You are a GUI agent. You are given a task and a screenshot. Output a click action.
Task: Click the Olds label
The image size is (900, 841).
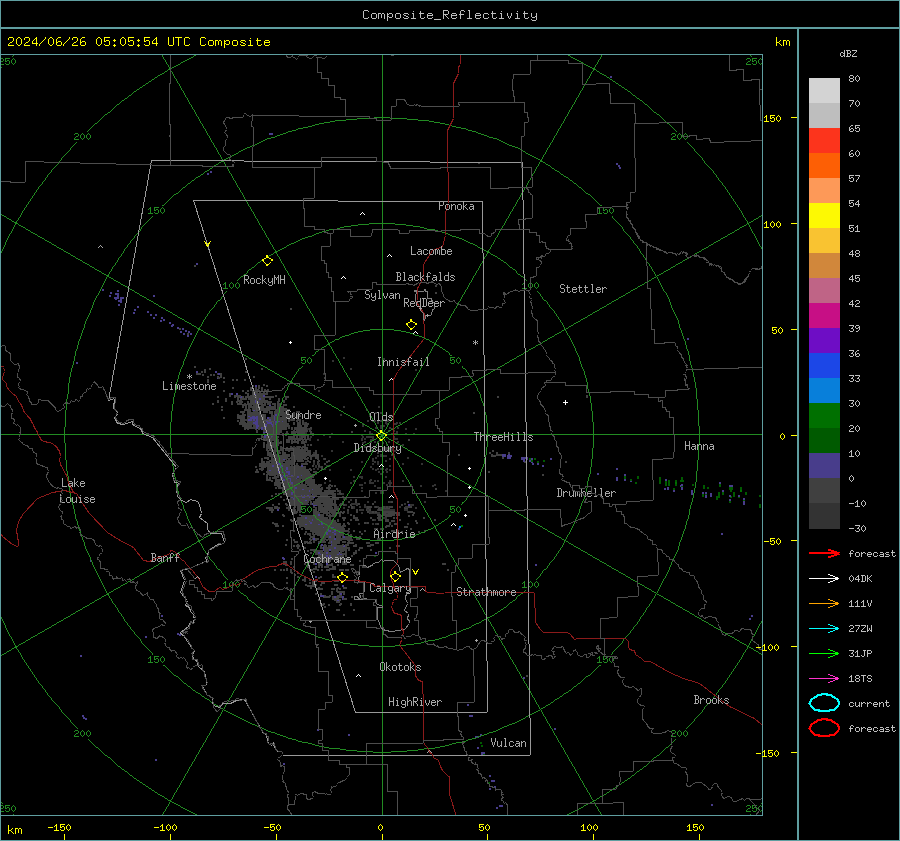click(x=381, y=417)
